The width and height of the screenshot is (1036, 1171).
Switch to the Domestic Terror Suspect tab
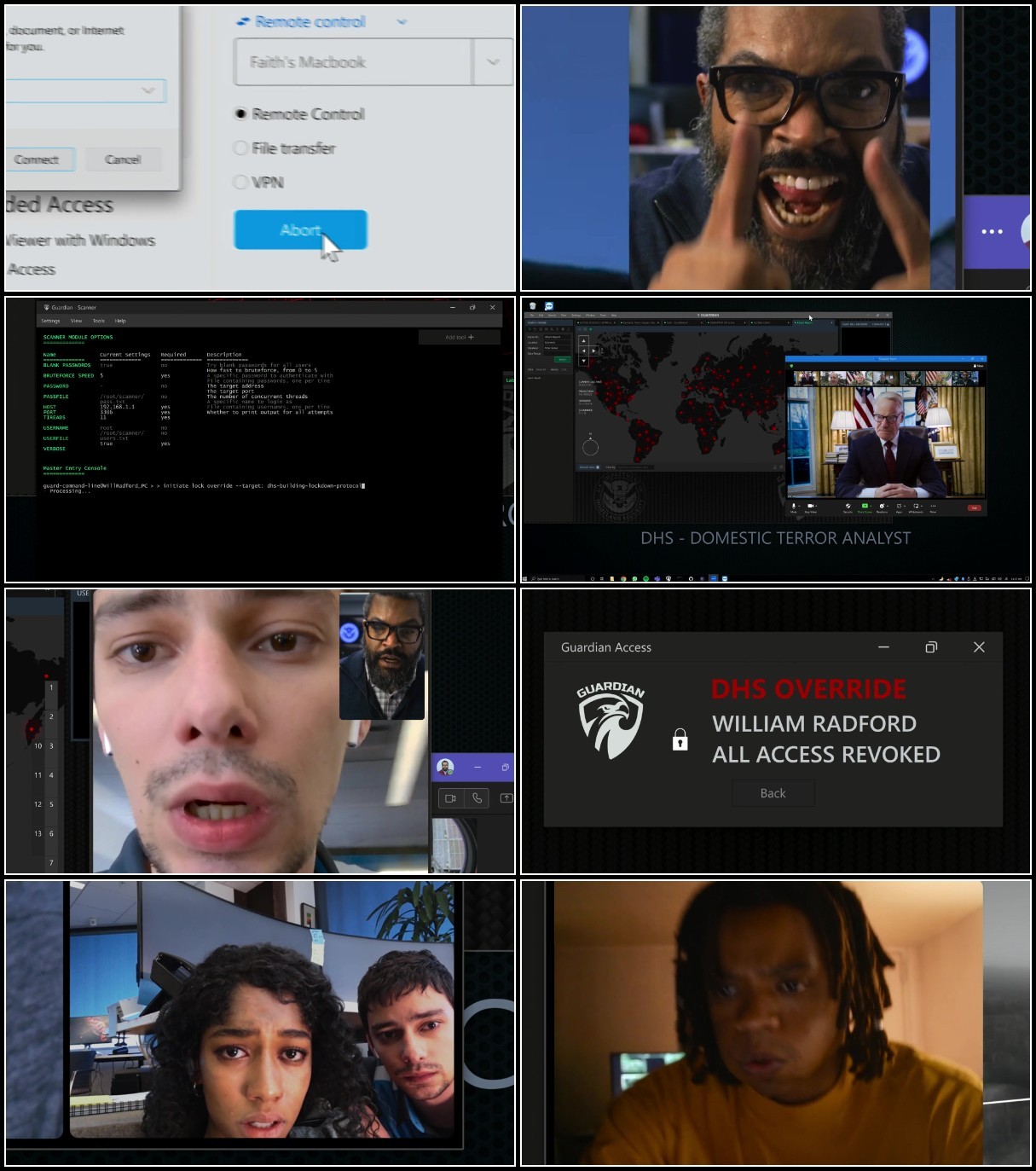pyautogui.click(x=640, y=322)
